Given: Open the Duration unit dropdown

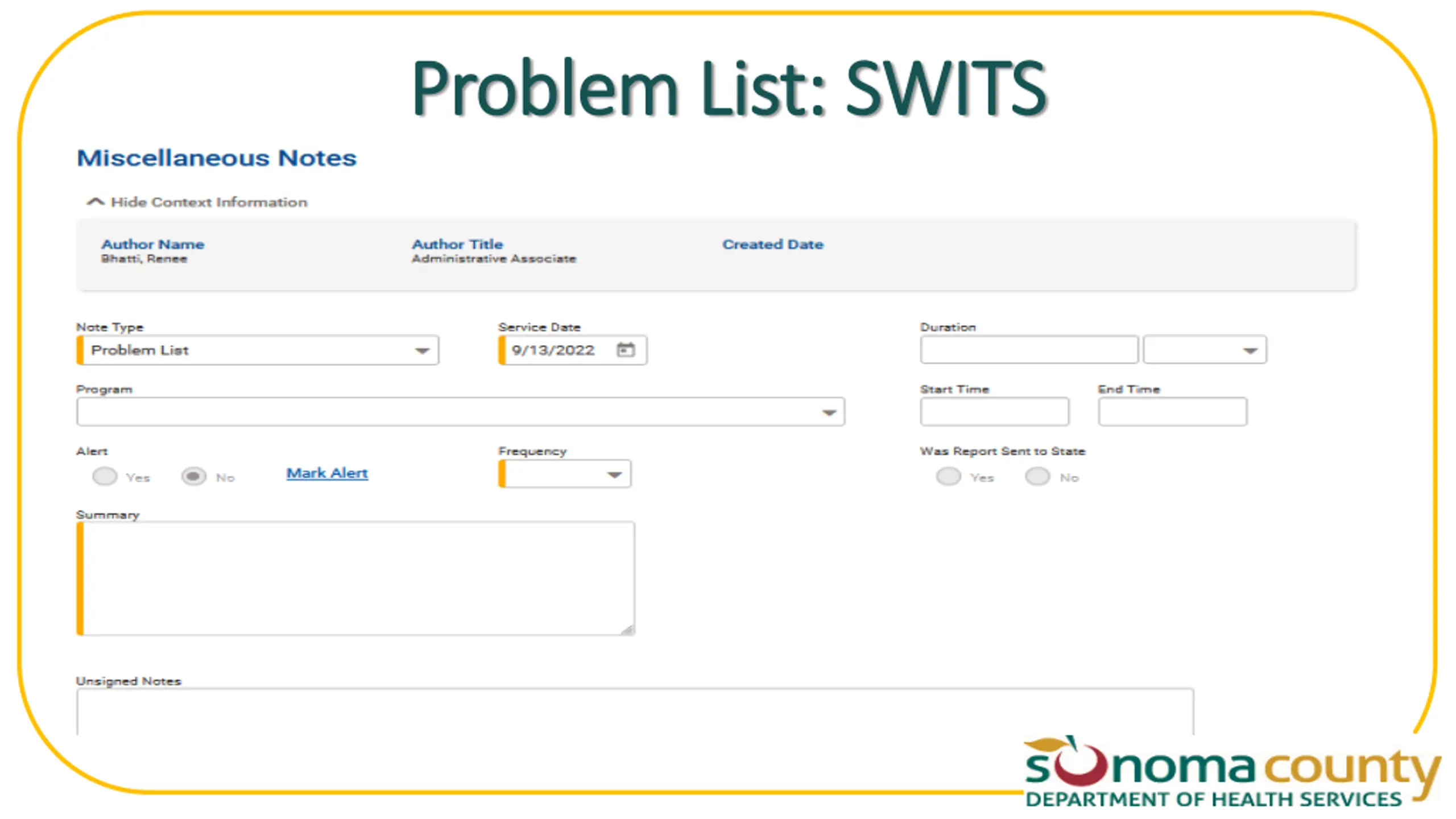Looking at the screenshot, I should [1205, 349].
